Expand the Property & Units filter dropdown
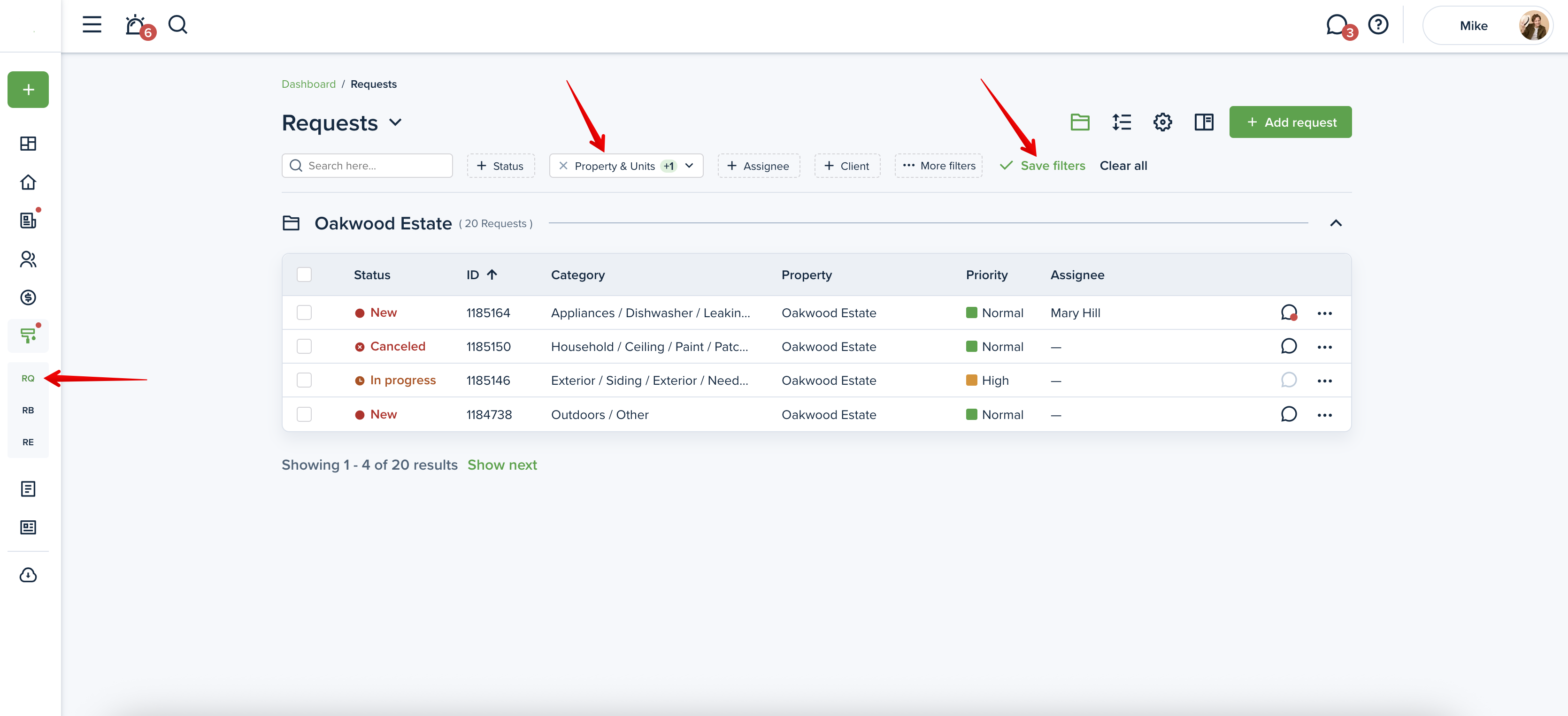This screenshot has height=716, width=1568. coord(689,166)
